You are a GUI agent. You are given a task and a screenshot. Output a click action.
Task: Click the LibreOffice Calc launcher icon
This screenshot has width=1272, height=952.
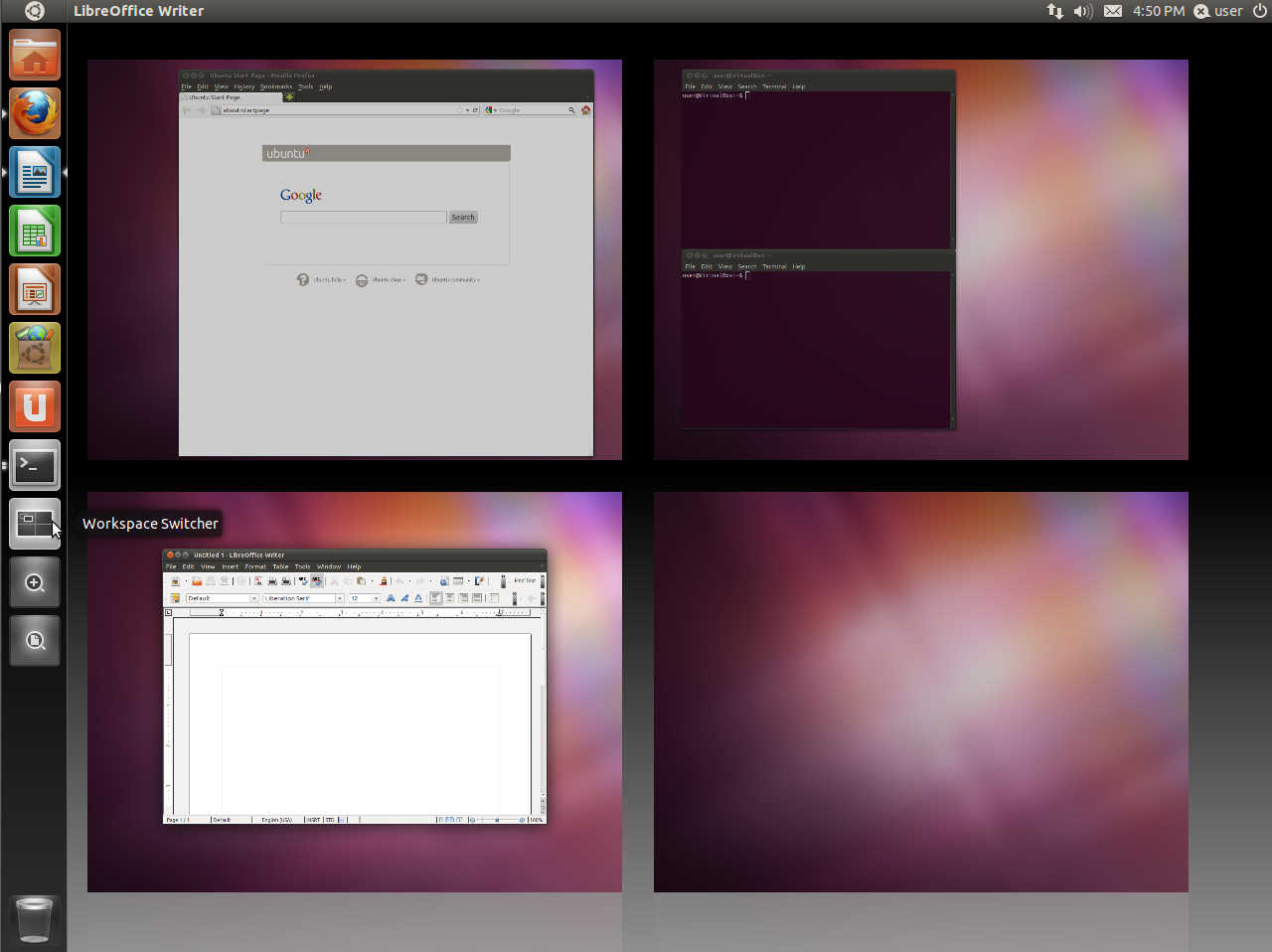tap(35, 232)
